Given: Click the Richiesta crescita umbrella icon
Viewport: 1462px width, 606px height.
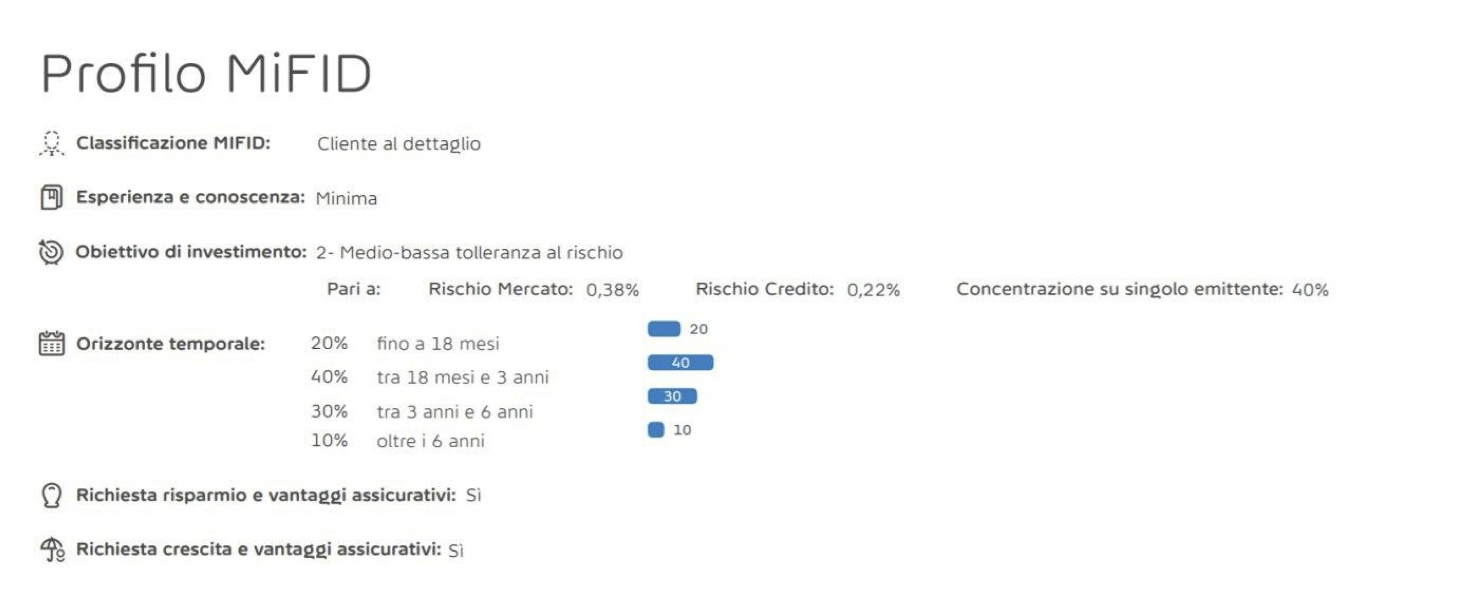Looking at the screenshot, I should point(52,550).
